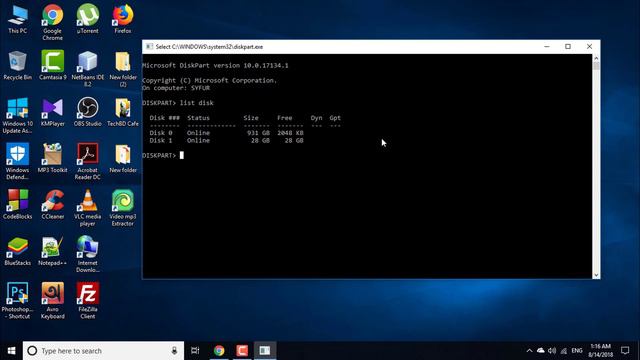Select Windows Defender shortcut
640x360 pixels.
coord(18,162)
